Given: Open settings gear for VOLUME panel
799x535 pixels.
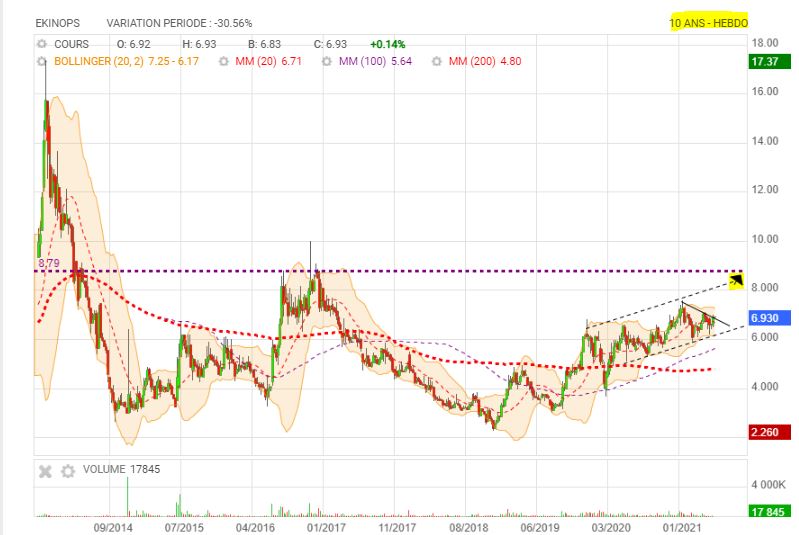Looking at the screenshot, I should (68, 471).
